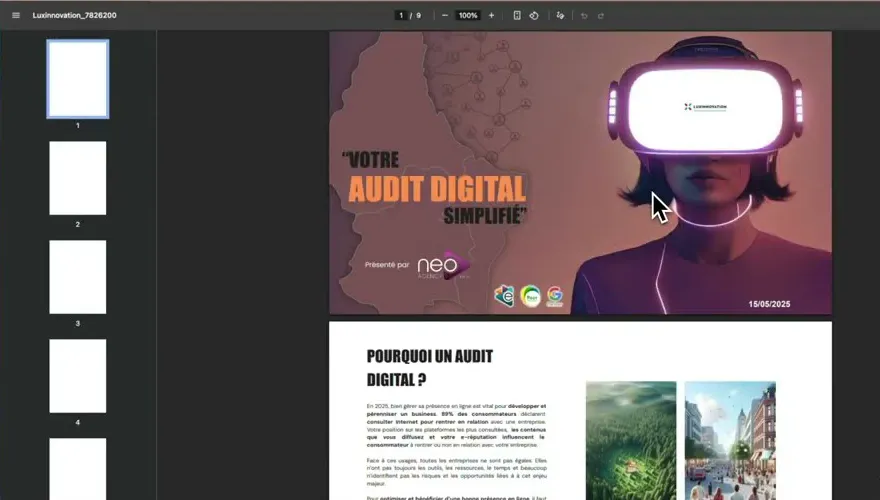Rotate the document counterclockwise

coord(534,15)
